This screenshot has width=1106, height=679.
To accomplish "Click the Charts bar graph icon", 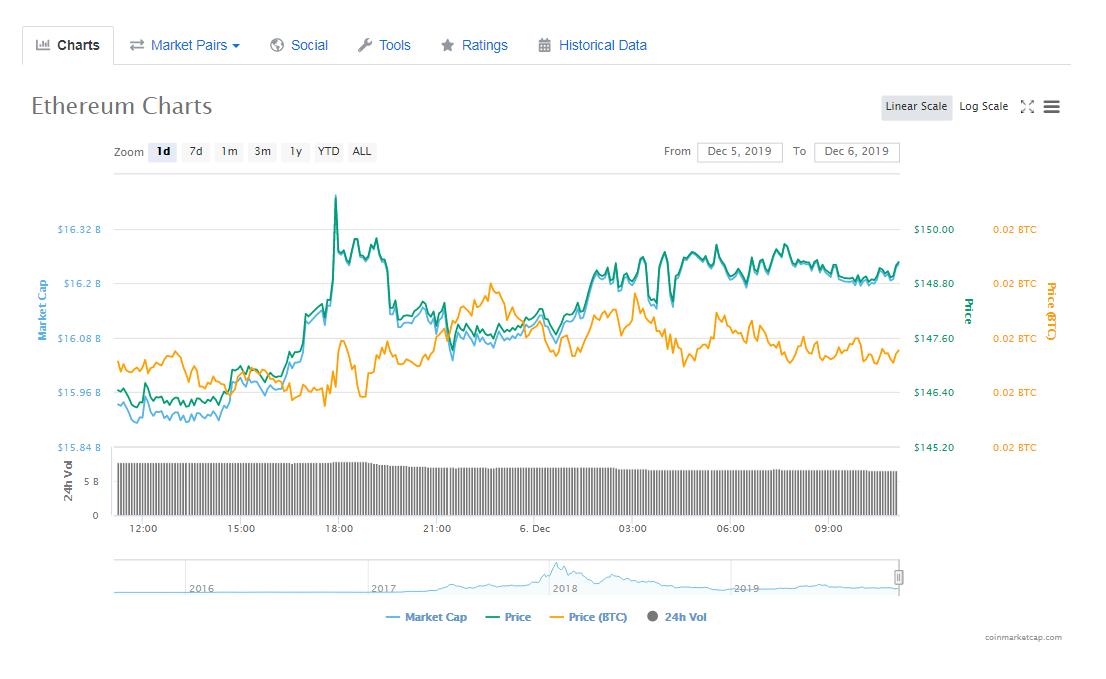I will 43,45.
